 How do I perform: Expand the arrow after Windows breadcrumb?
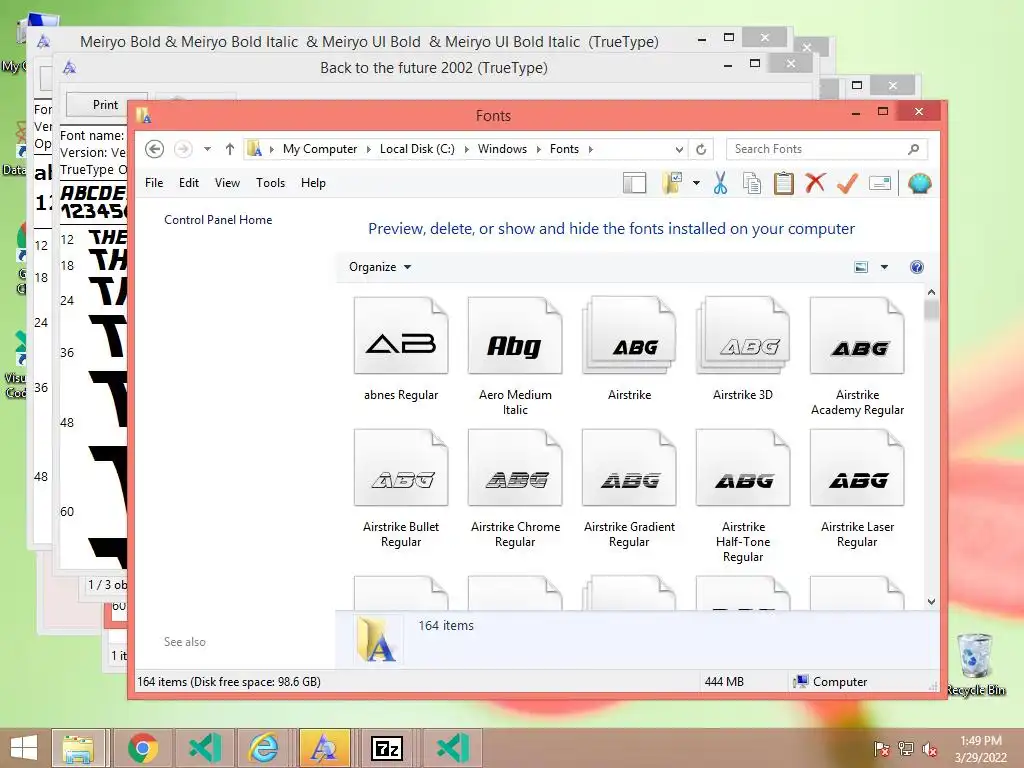tap(539, 149)
